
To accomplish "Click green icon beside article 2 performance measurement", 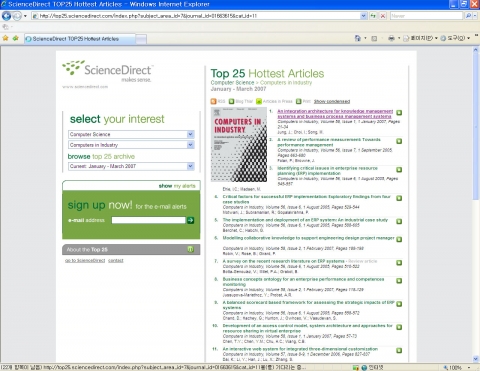I will [x=399, y=141].
